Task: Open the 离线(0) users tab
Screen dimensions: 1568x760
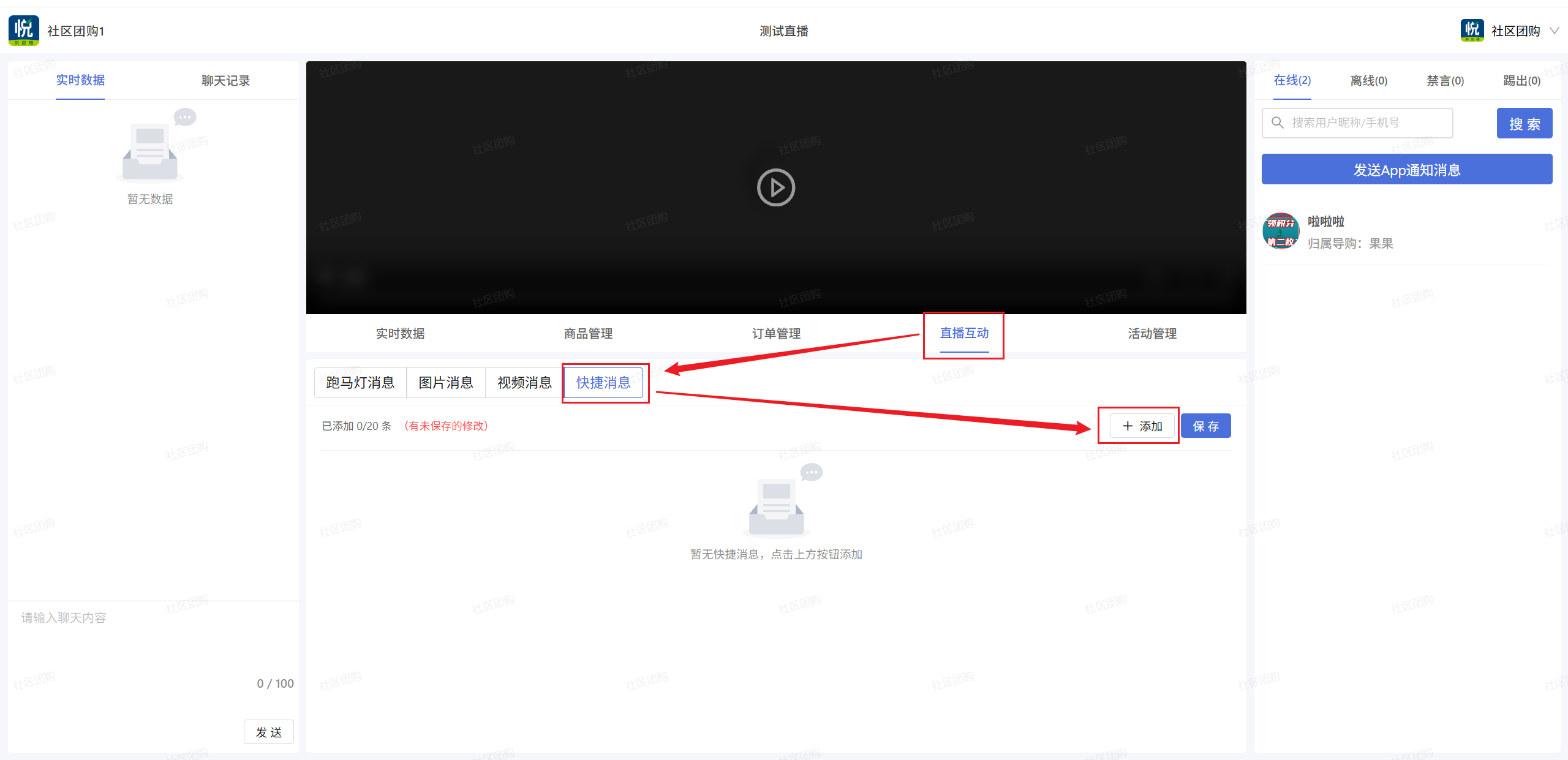Action: tap(1368, 81)
